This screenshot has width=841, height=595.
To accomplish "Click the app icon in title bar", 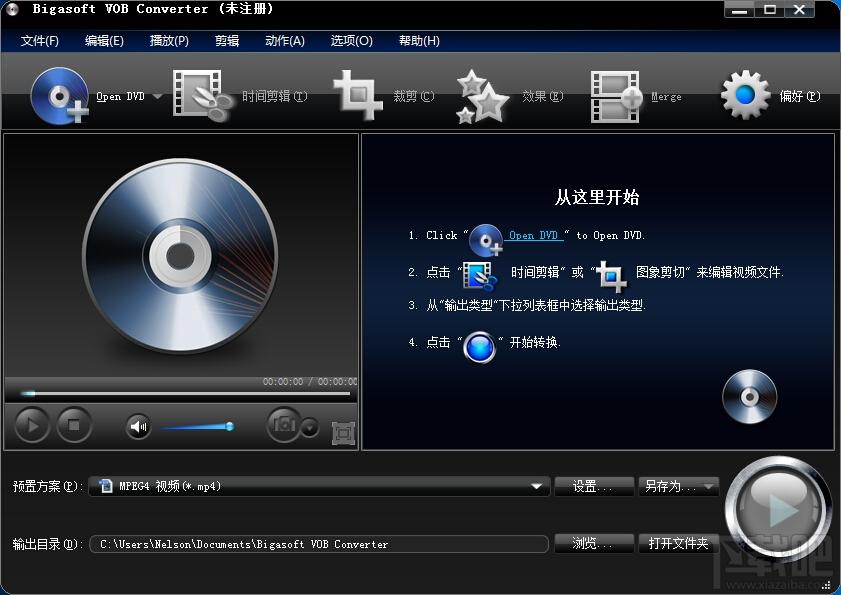I will click(12, 9).
